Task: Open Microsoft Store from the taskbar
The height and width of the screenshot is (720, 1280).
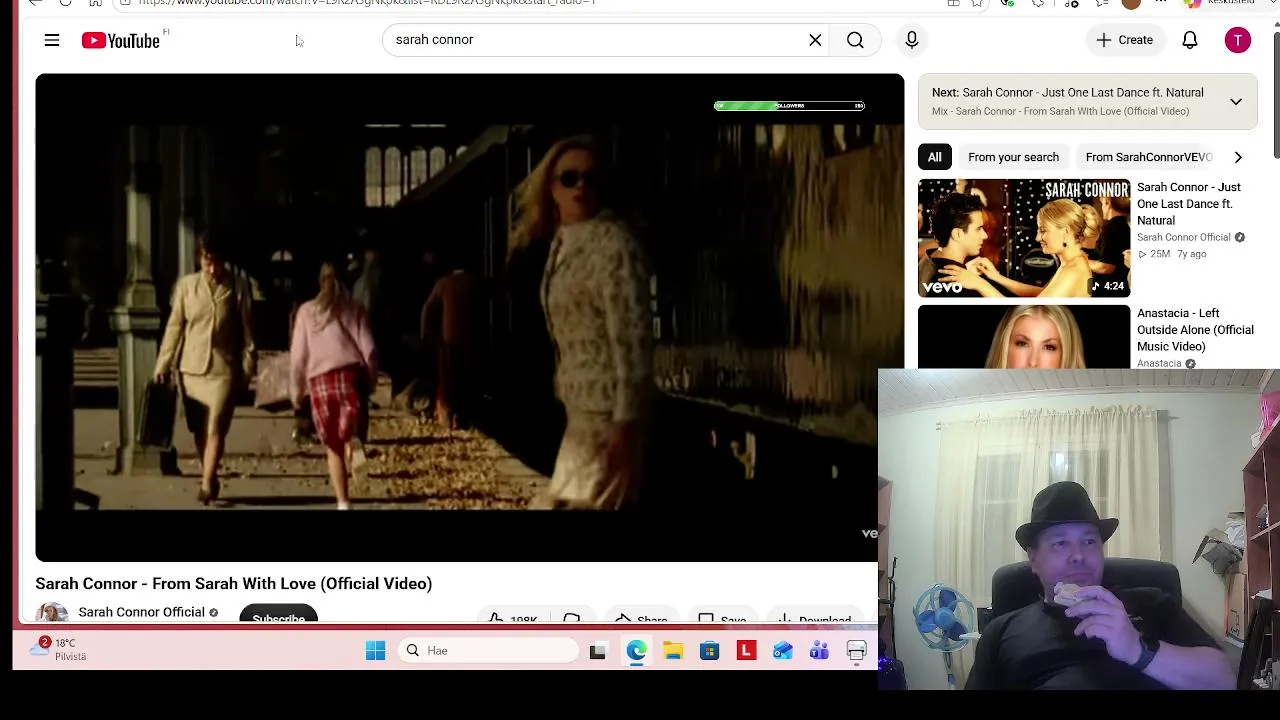Action: click(x=709, y=651)
